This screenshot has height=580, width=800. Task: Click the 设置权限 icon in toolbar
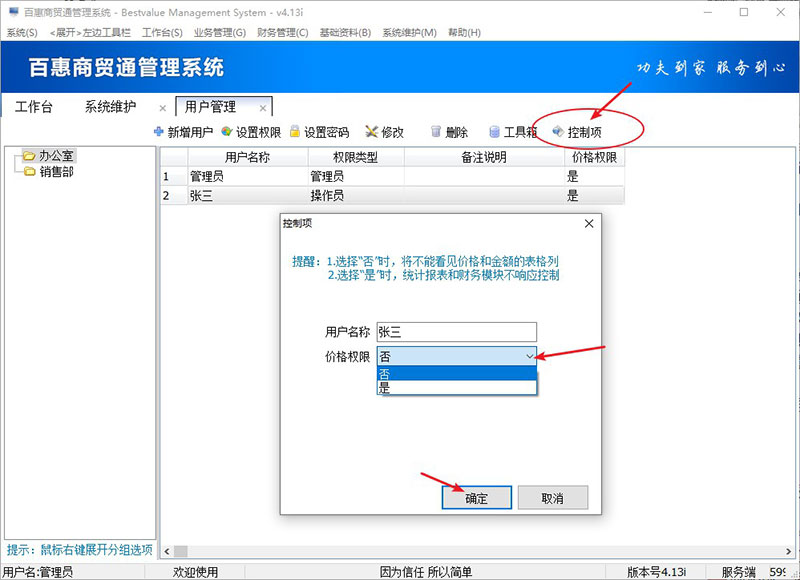coord(227,132)
